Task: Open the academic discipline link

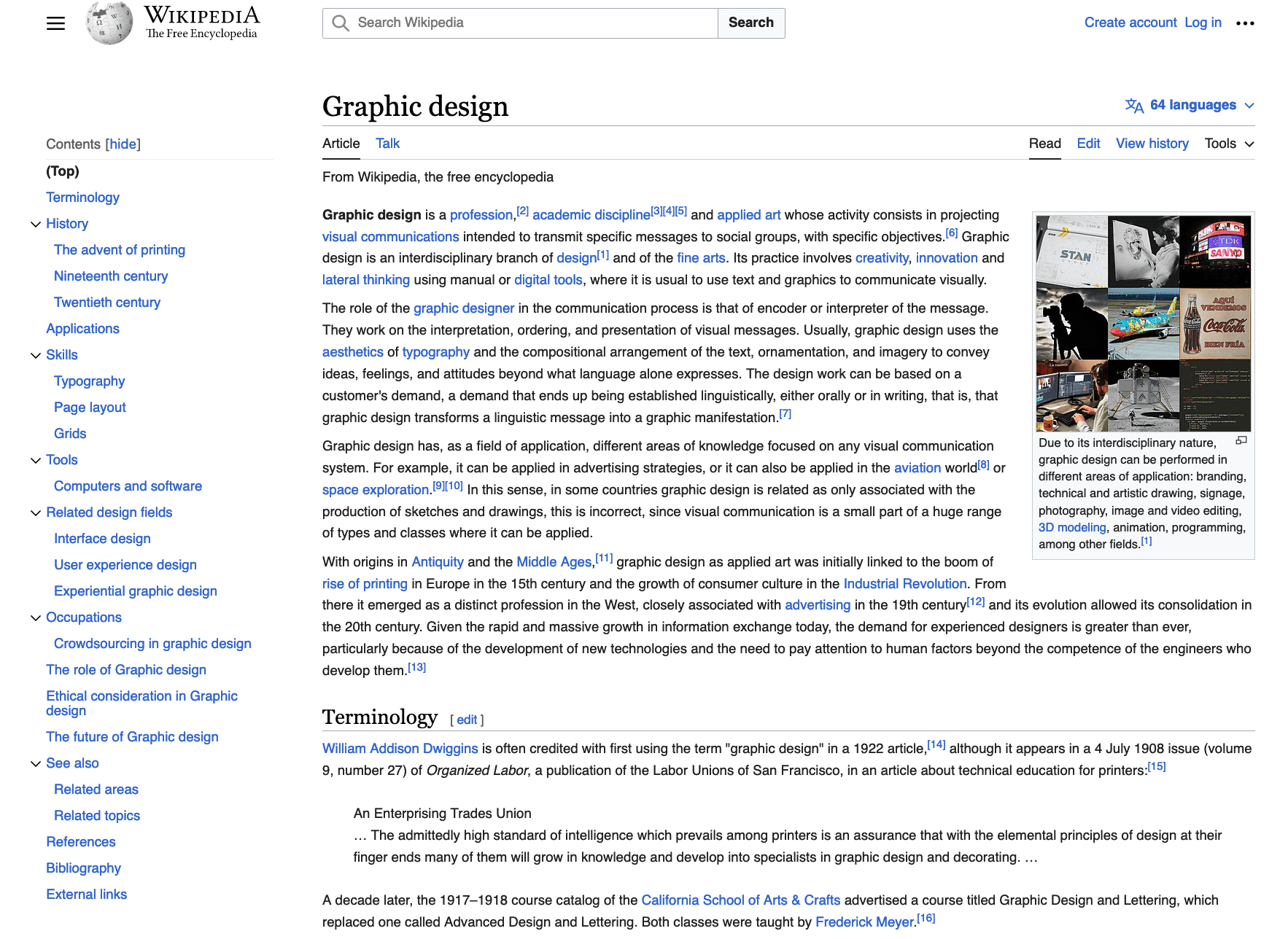Action: (x=591, y=215)
